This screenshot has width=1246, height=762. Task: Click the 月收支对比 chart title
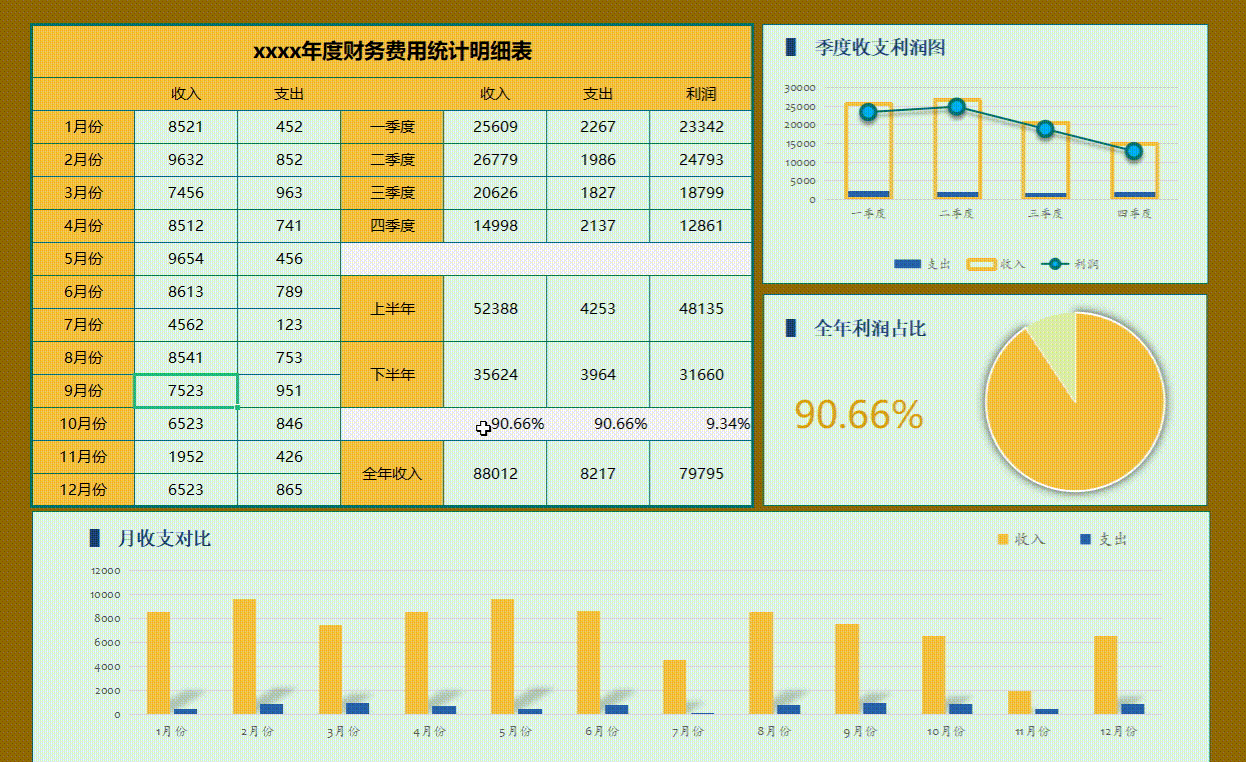(x=164, y=539)
